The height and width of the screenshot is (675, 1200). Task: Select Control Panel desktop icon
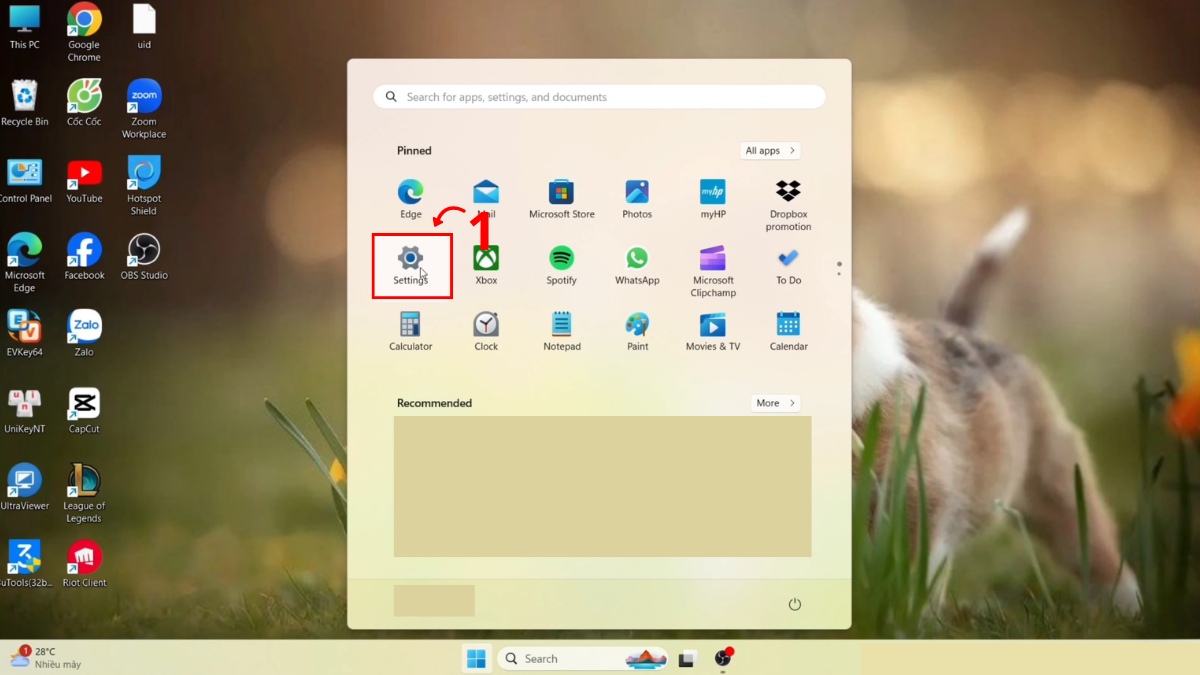point(24,180)
